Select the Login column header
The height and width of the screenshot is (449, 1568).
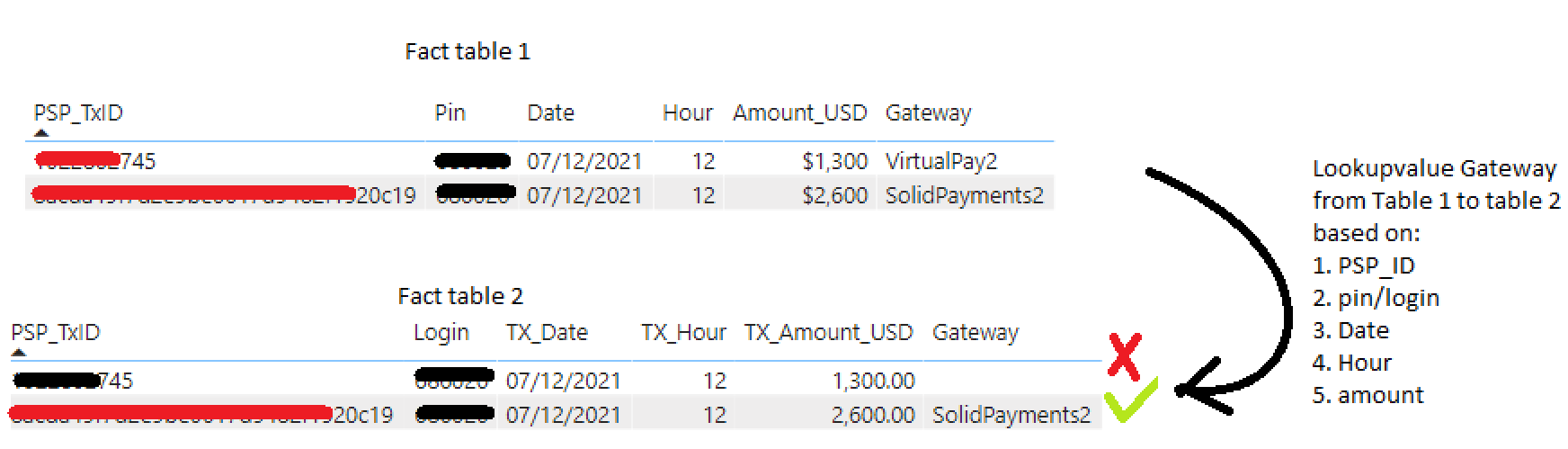coord(441,333)
